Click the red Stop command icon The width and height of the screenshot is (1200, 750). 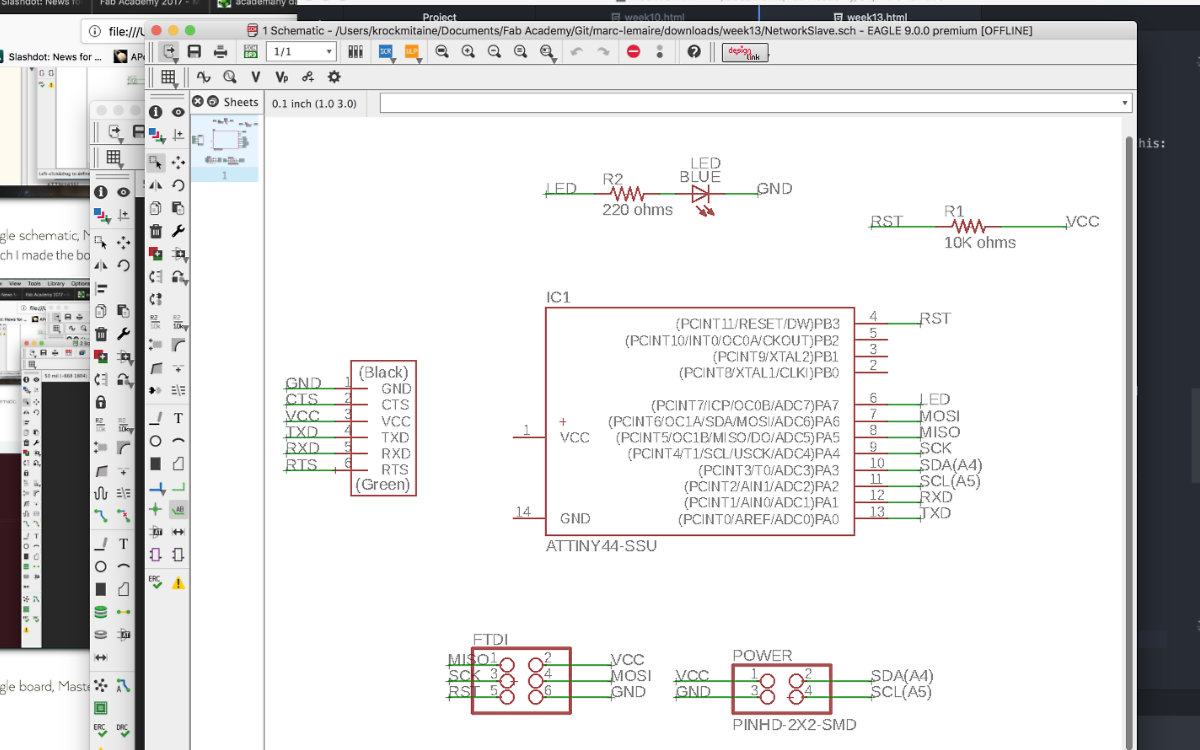633,51
